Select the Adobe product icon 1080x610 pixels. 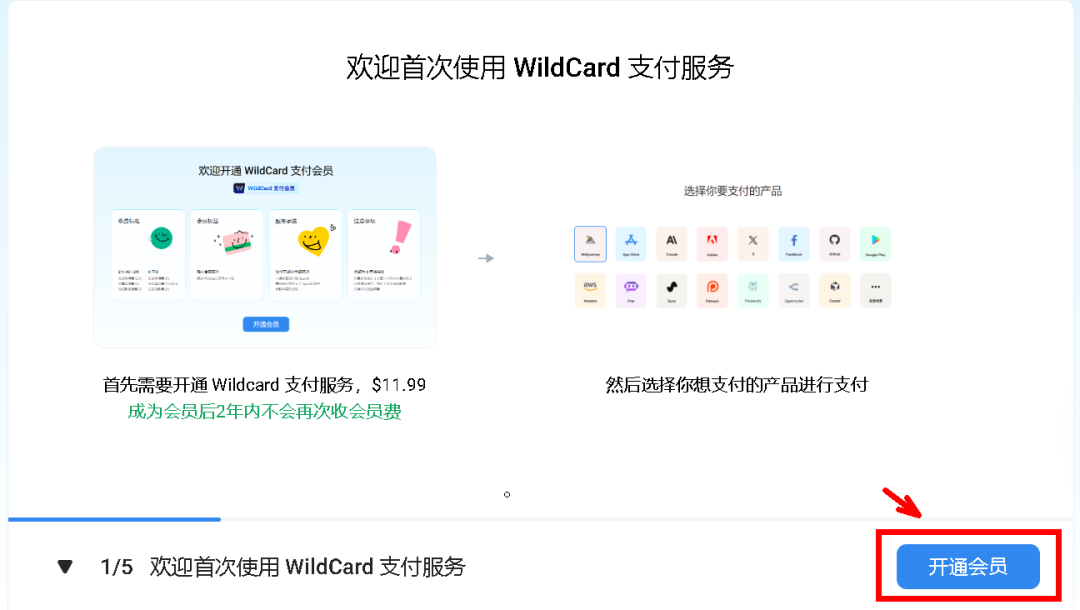pyautogui.click(x=712, y=244)
